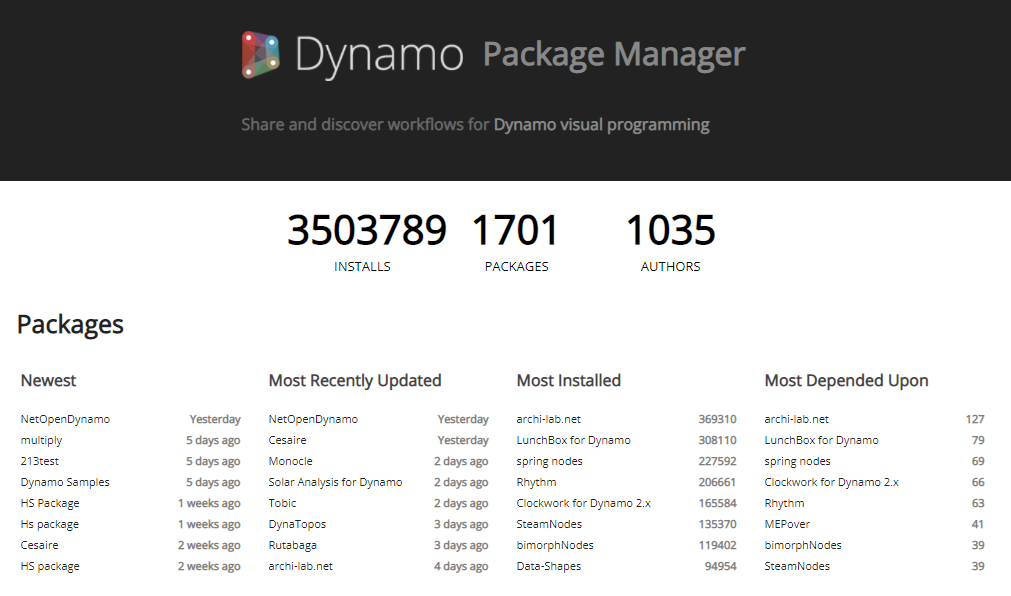Open the Rutabaga package
Viewport: 1011px width, 596px height.
pos(293,545)
